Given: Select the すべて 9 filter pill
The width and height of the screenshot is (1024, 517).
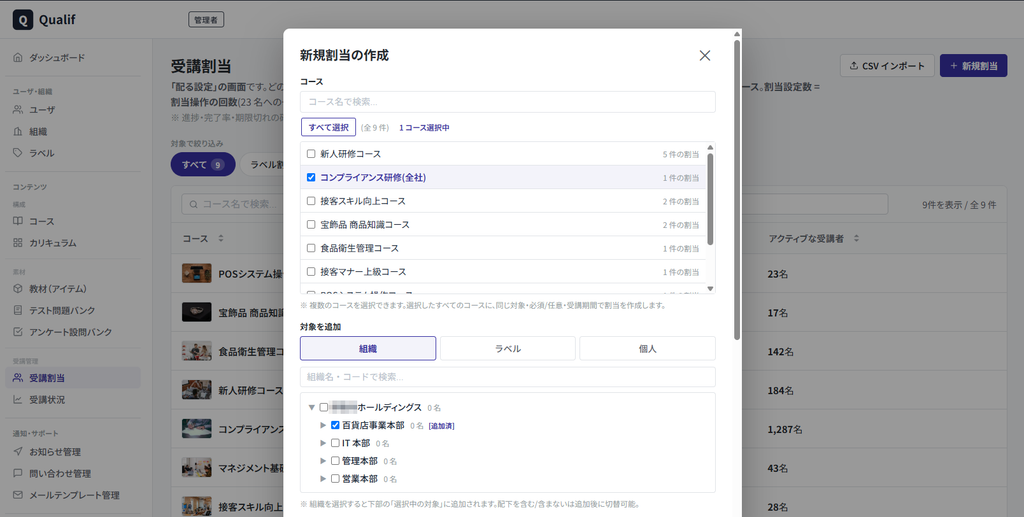Looking at the screenshot, I should 202,165.
